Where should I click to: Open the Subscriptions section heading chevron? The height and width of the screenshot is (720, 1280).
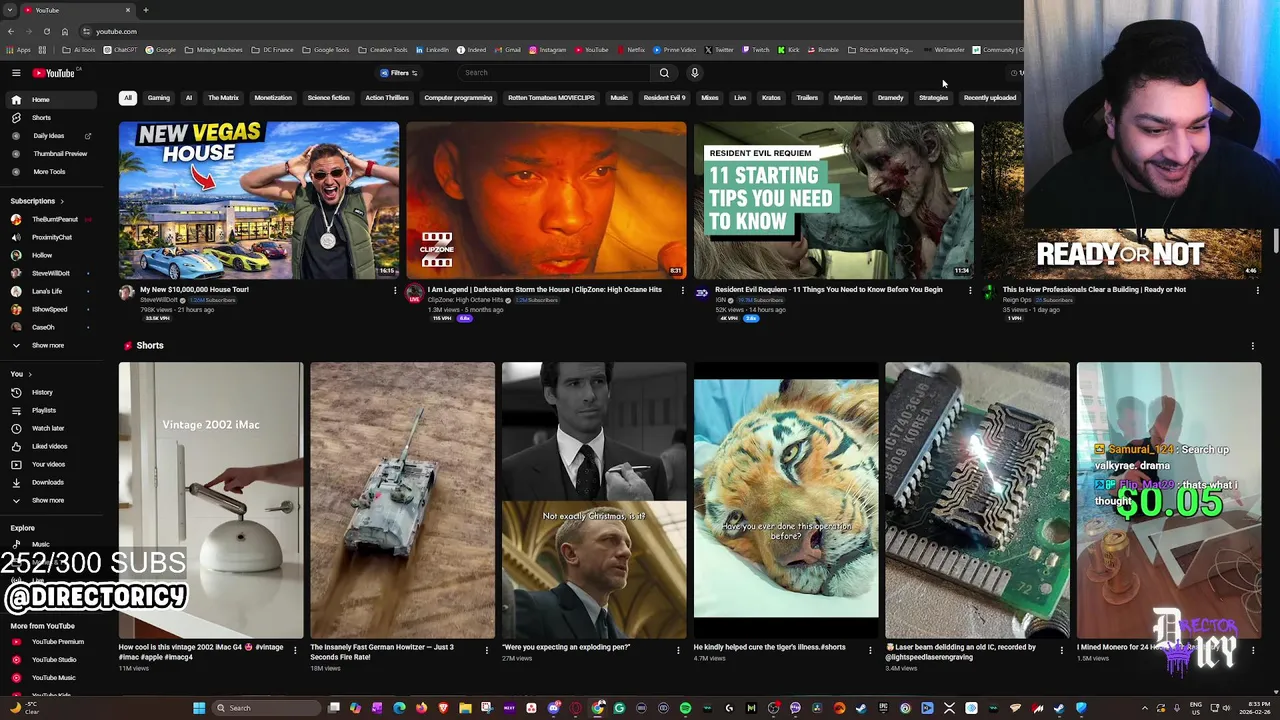[61, 201]
